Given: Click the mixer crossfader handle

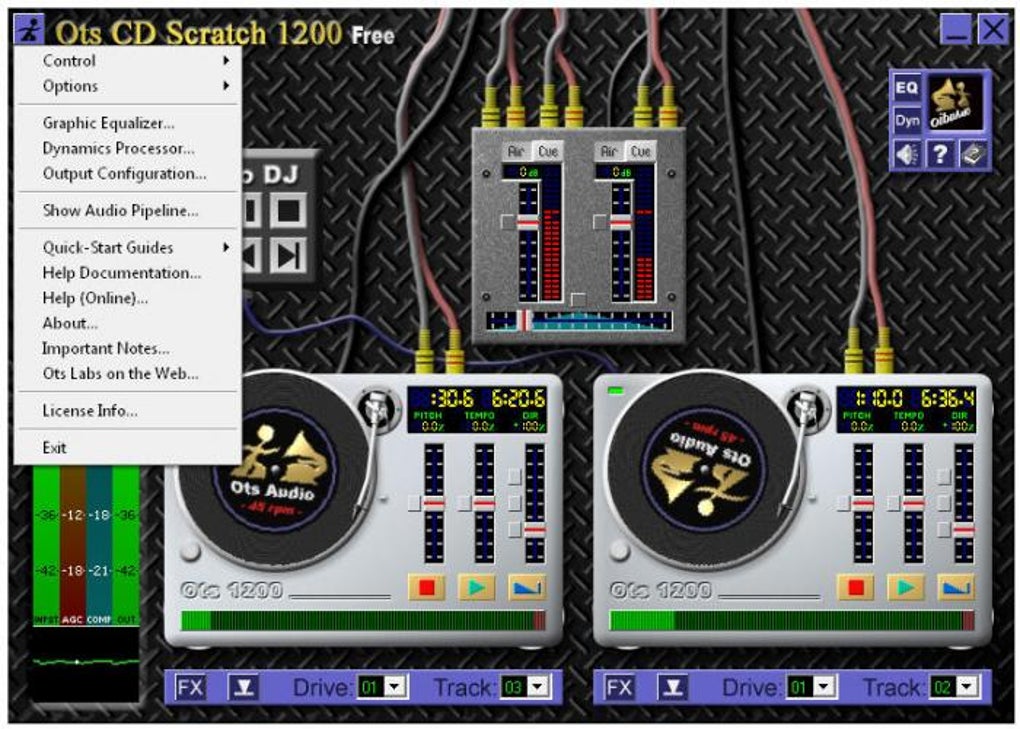Looking at the screenshot, I should 524,320.
